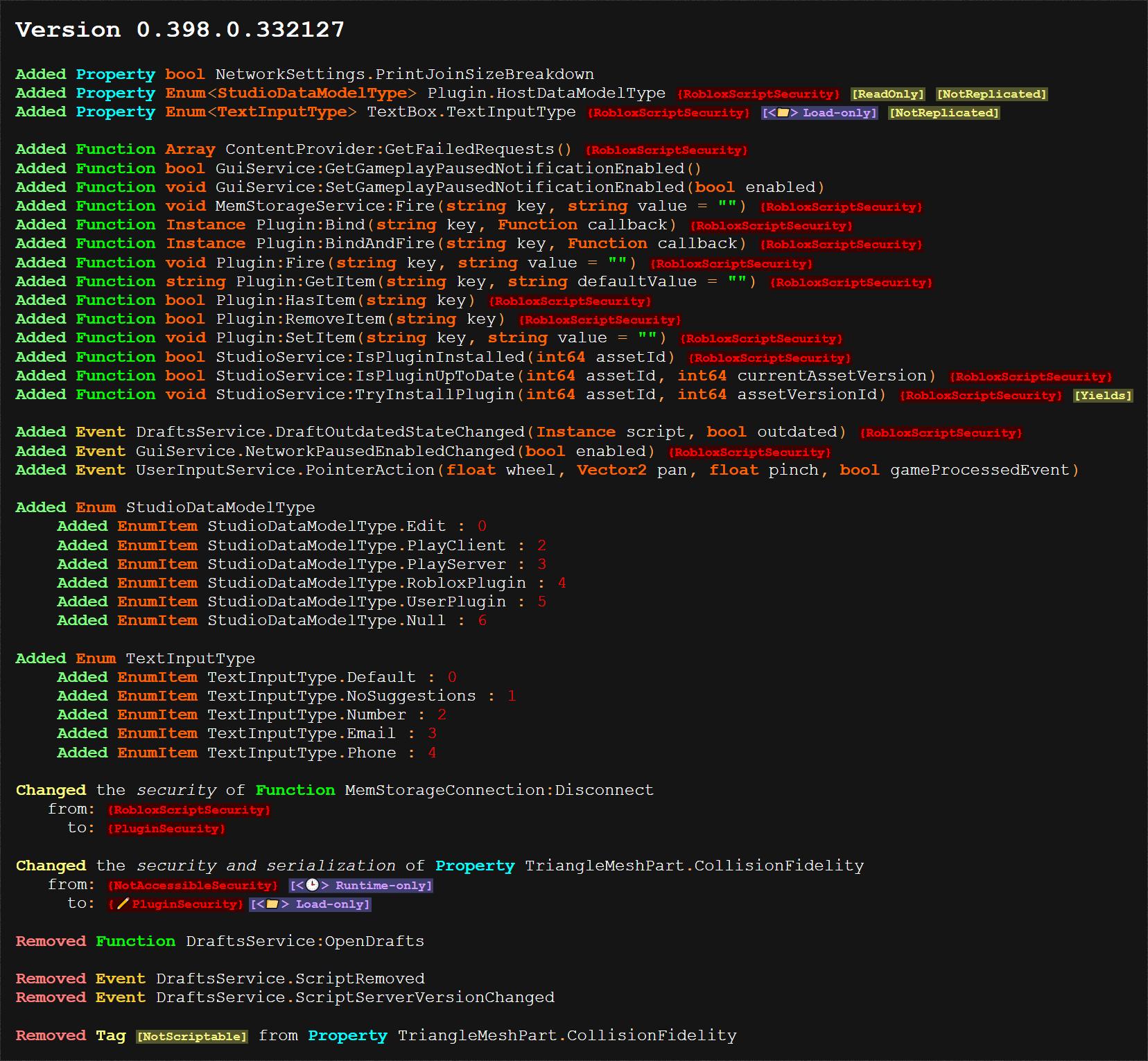Click StudioService:IsPluginUpToDate function name

coord(365,376)
